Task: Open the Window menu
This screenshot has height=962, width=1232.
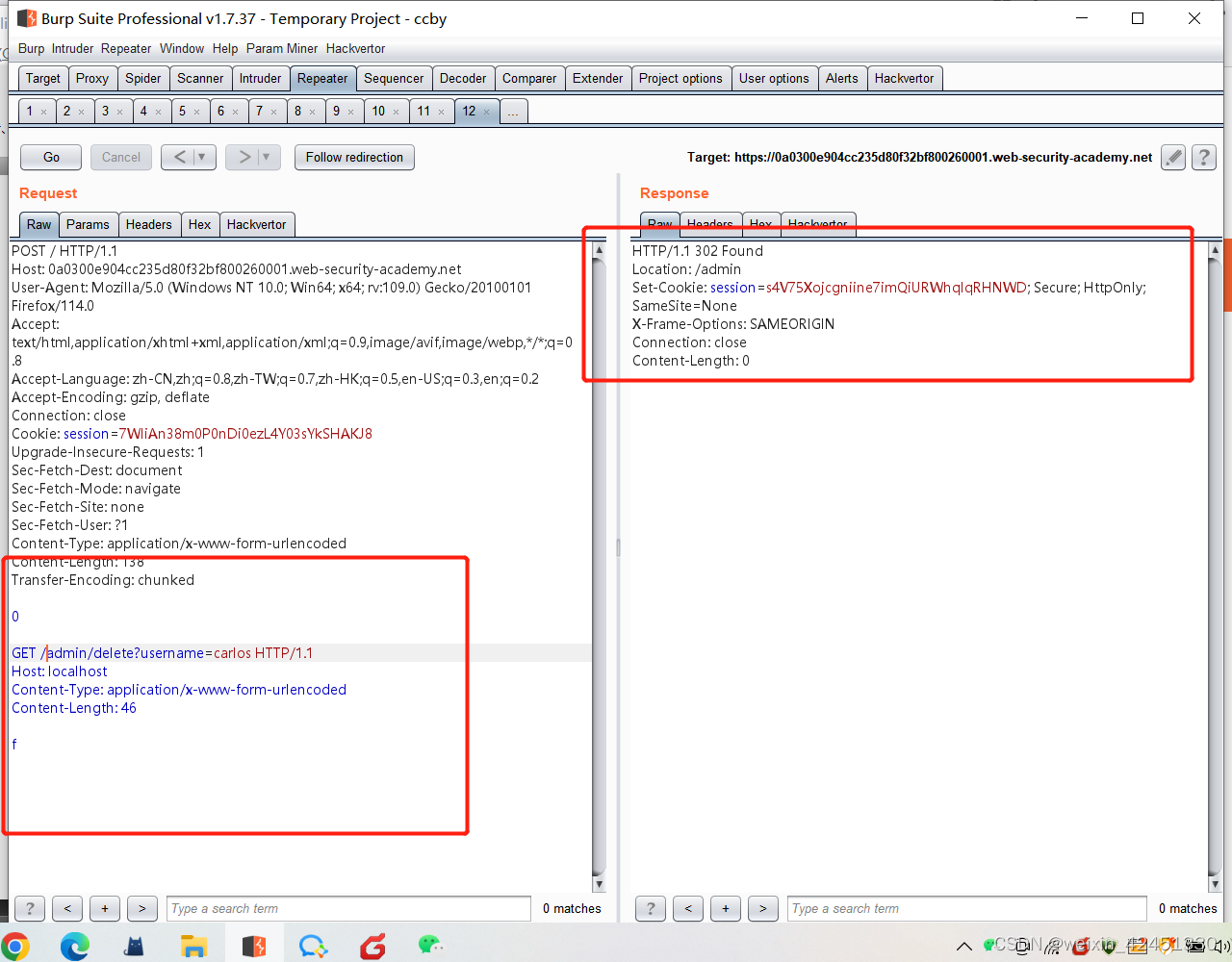Action: (x=182, y=48)
